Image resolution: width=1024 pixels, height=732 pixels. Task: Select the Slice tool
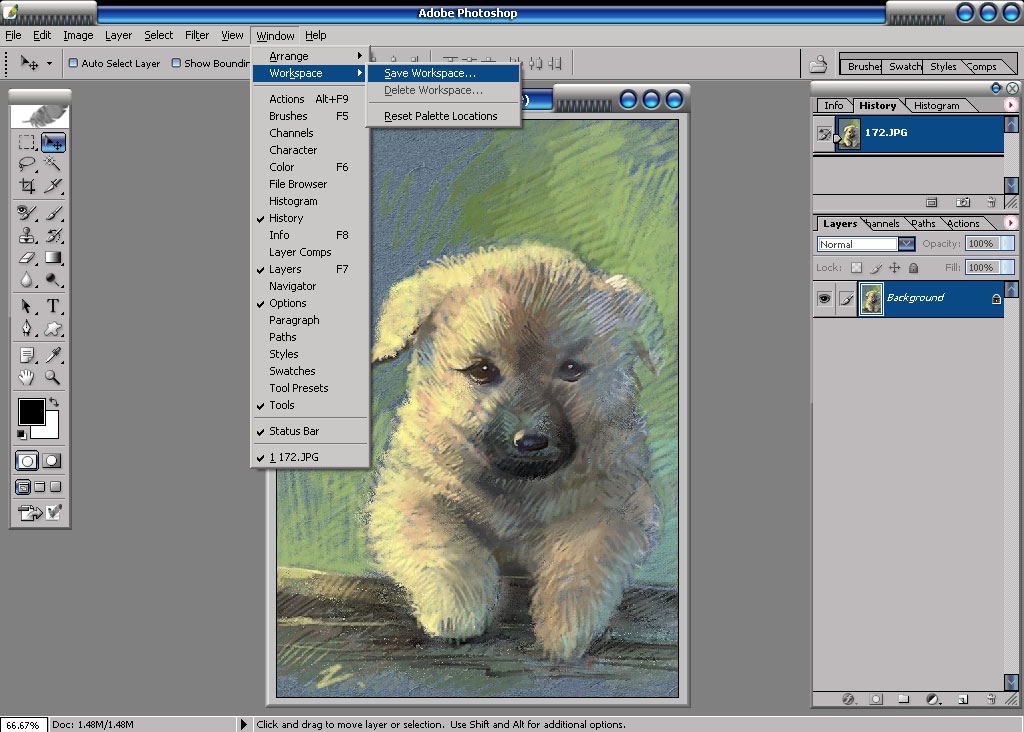(53, 185)
